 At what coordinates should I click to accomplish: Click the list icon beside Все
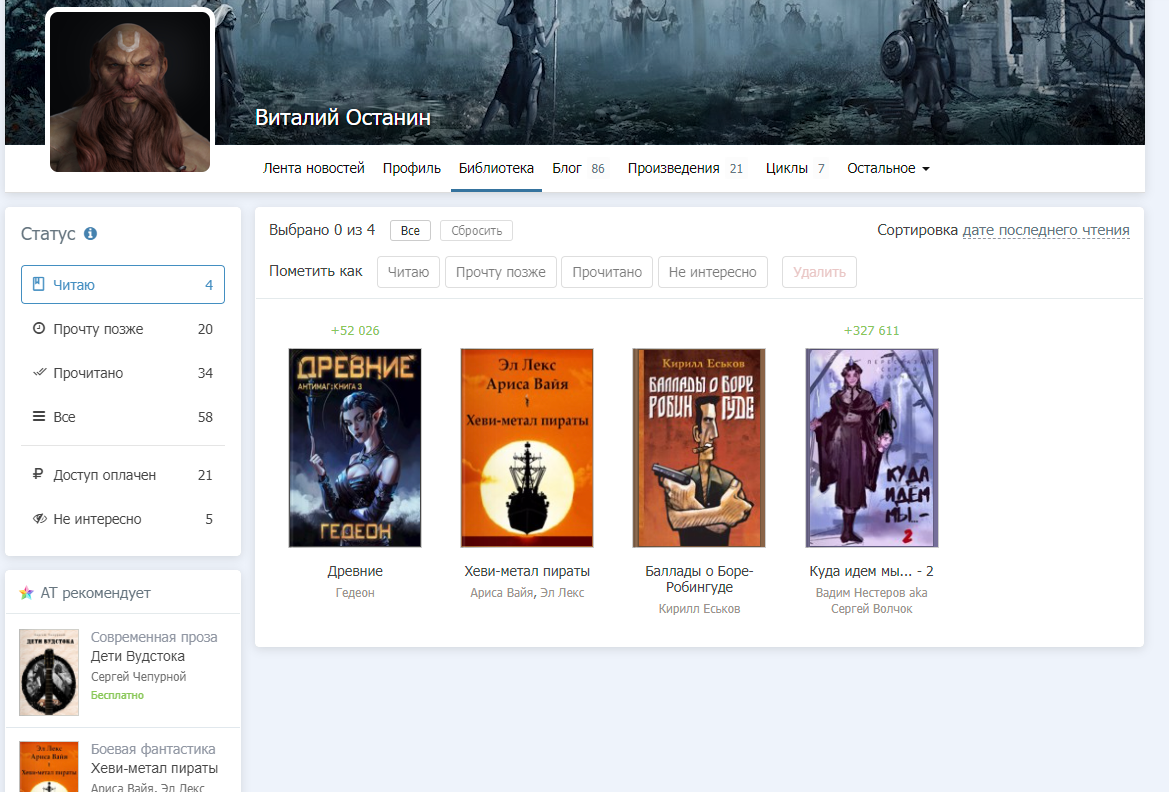tap(39, 417)
